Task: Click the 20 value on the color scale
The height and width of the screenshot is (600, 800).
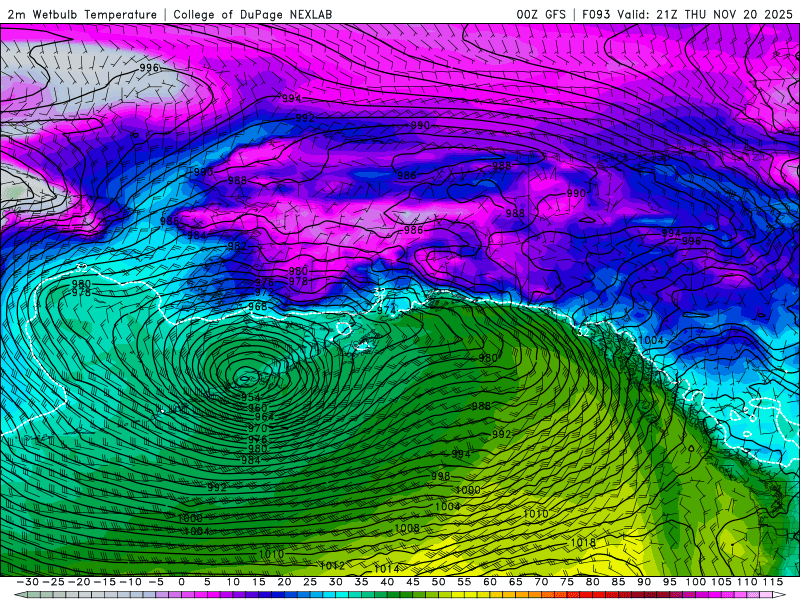Action: [x=284, y=582]
